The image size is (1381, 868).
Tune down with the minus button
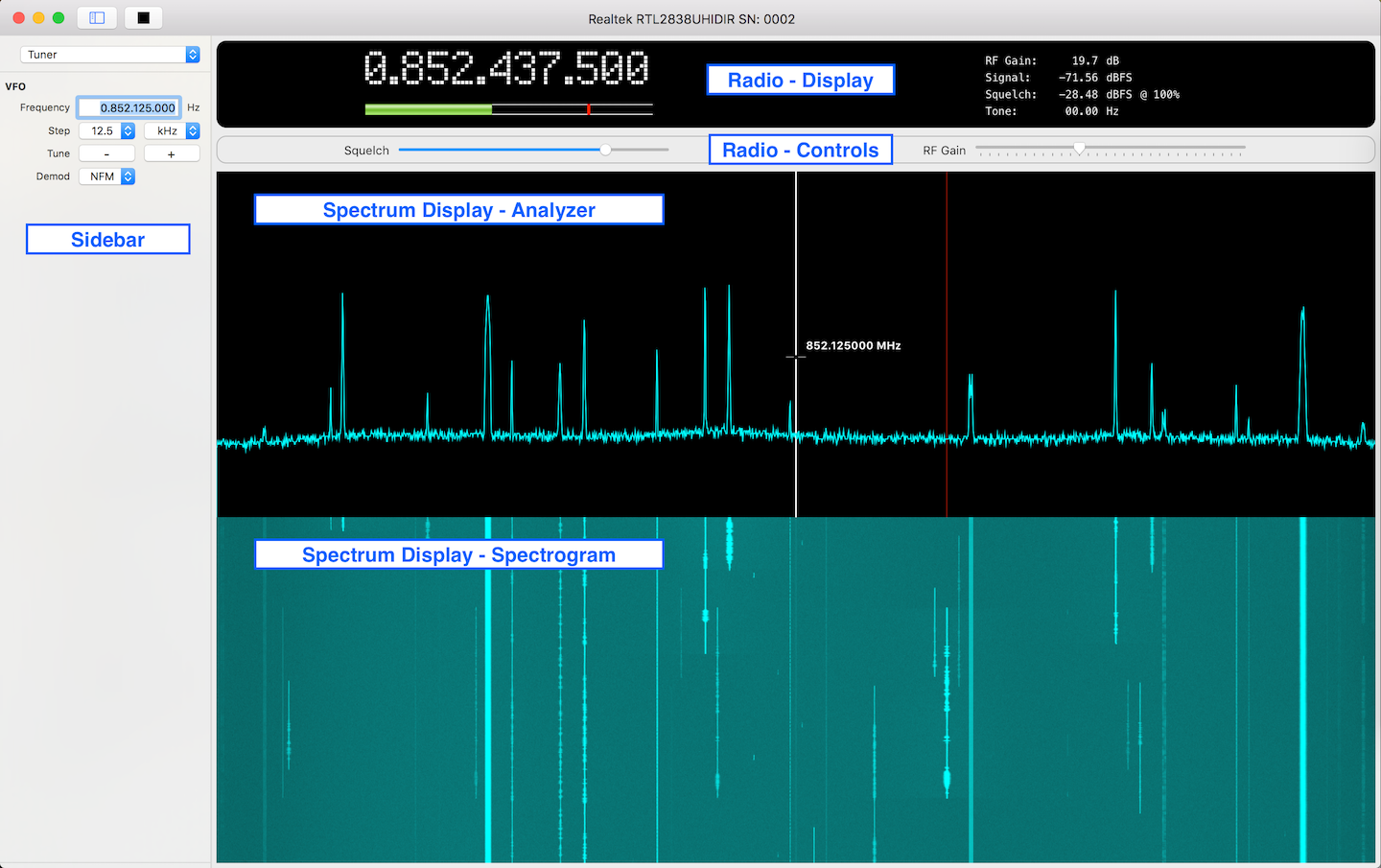(x=106, y=153)
